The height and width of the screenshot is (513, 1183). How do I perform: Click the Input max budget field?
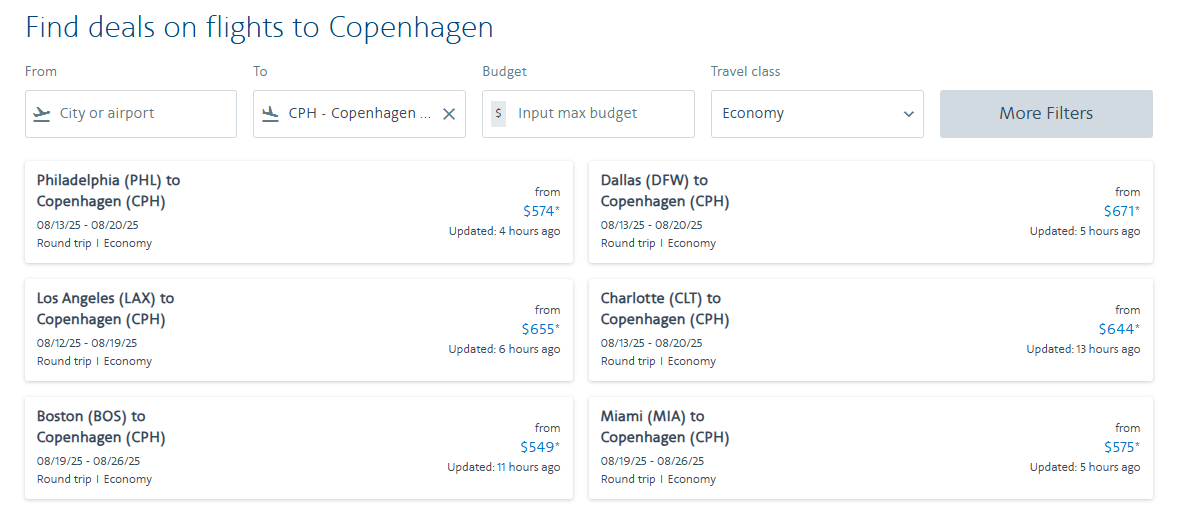(588, 114)
